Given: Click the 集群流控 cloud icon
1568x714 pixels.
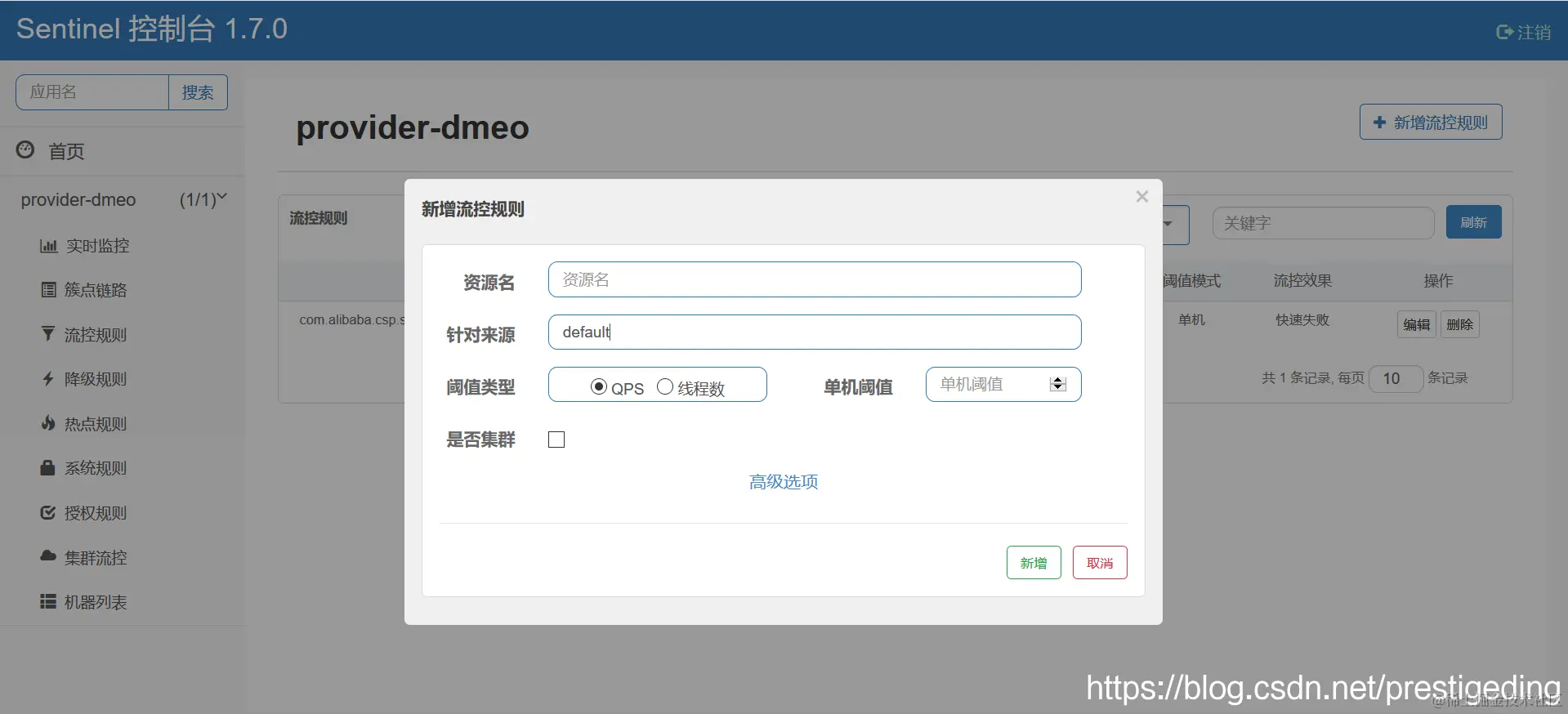Looking at the screenshot, I should coord(48,556).
